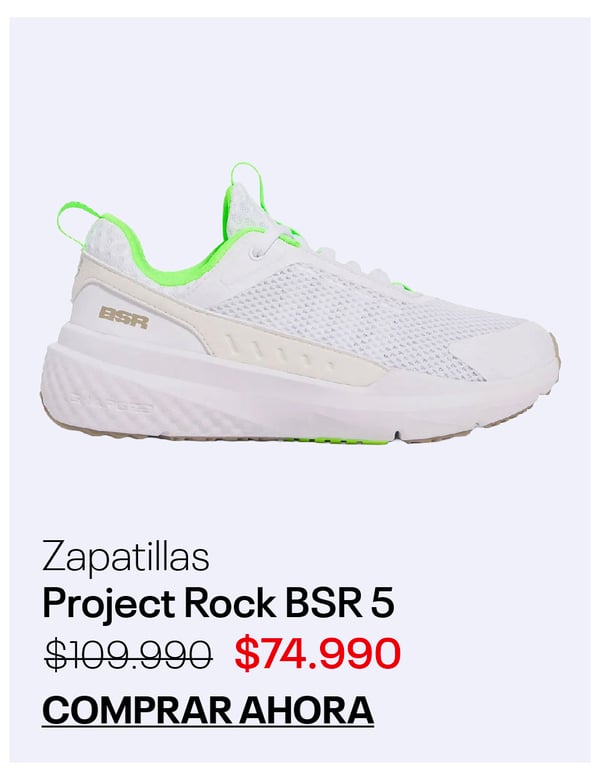Image resolution: width=600 pixels, height=778 pixels.
Task: Click the gold BSR logo on the shoe heel
Action: (124, 317)
